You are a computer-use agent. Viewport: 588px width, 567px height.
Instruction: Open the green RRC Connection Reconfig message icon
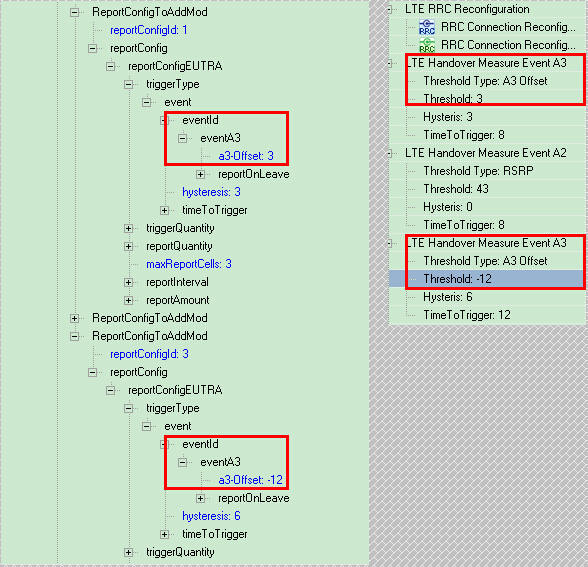(x=427, y=45)
